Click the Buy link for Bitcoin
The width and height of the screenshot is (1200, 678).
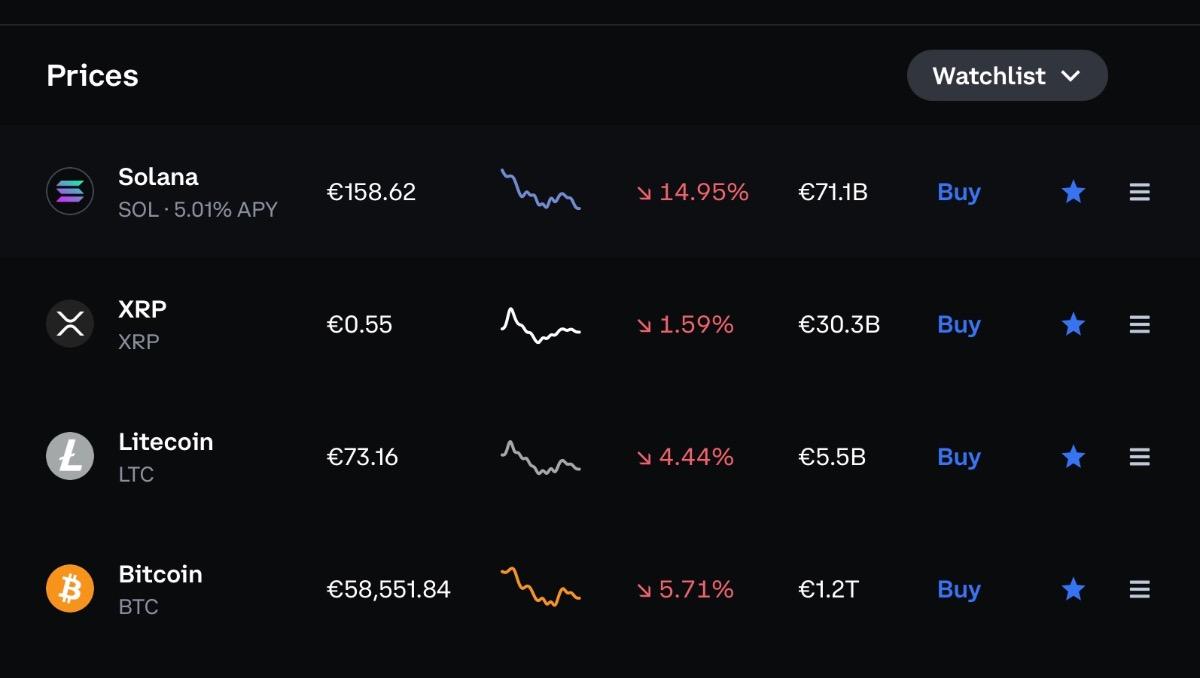(958, 589)
